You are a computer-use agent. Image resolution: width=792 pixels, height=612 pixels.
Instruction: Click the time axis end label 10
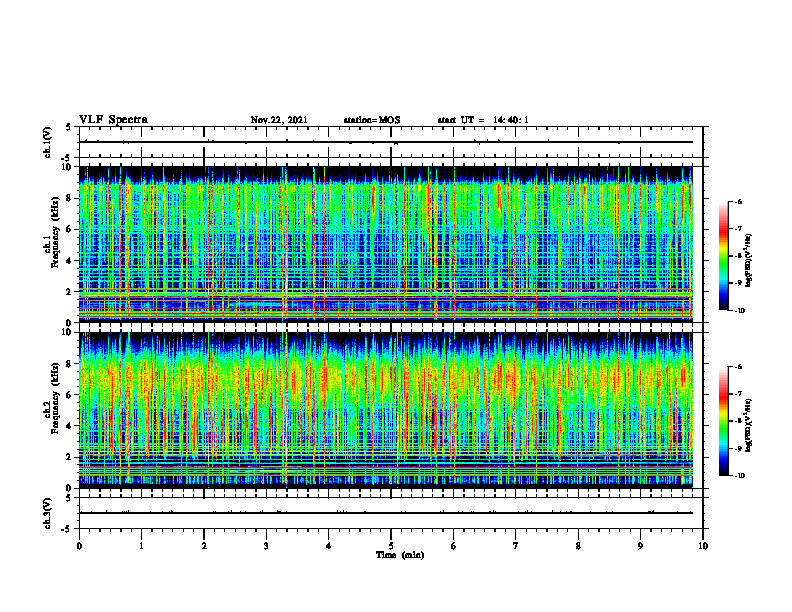pyautogui.click(x=703, y=546)
